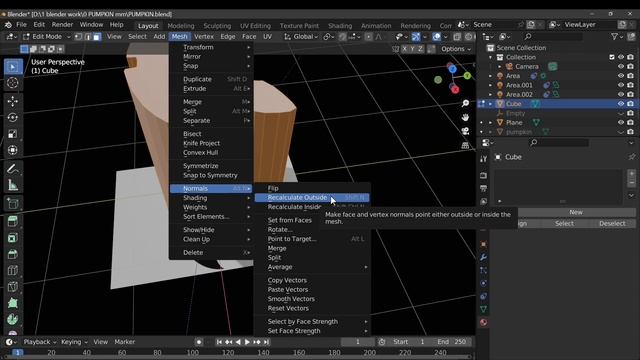Switch to the Sculpting workspace tab
Screen dimensions: 640x360
[x=217, y=26]
